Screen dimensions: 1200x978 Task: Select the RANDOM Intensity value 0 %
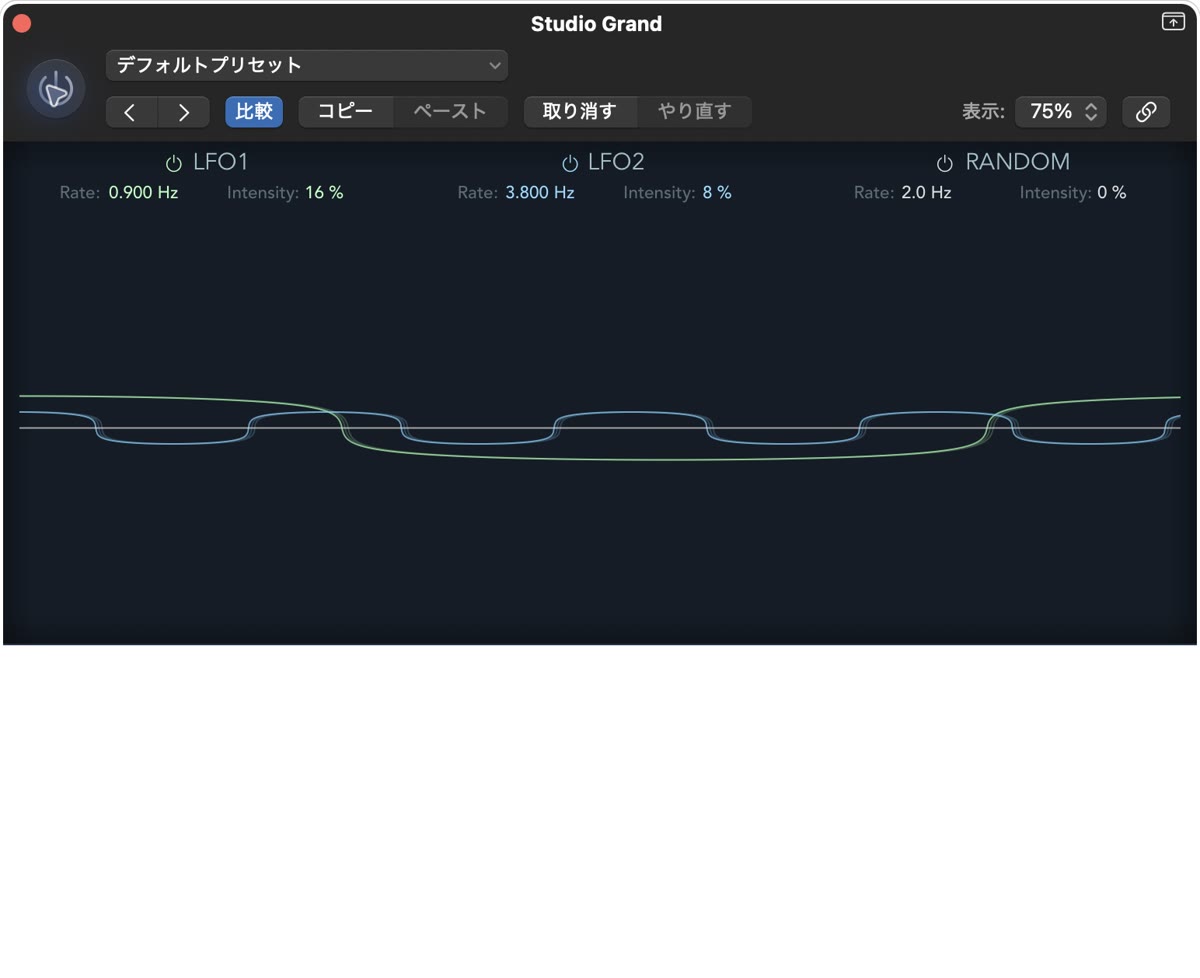click(1112, 192)
